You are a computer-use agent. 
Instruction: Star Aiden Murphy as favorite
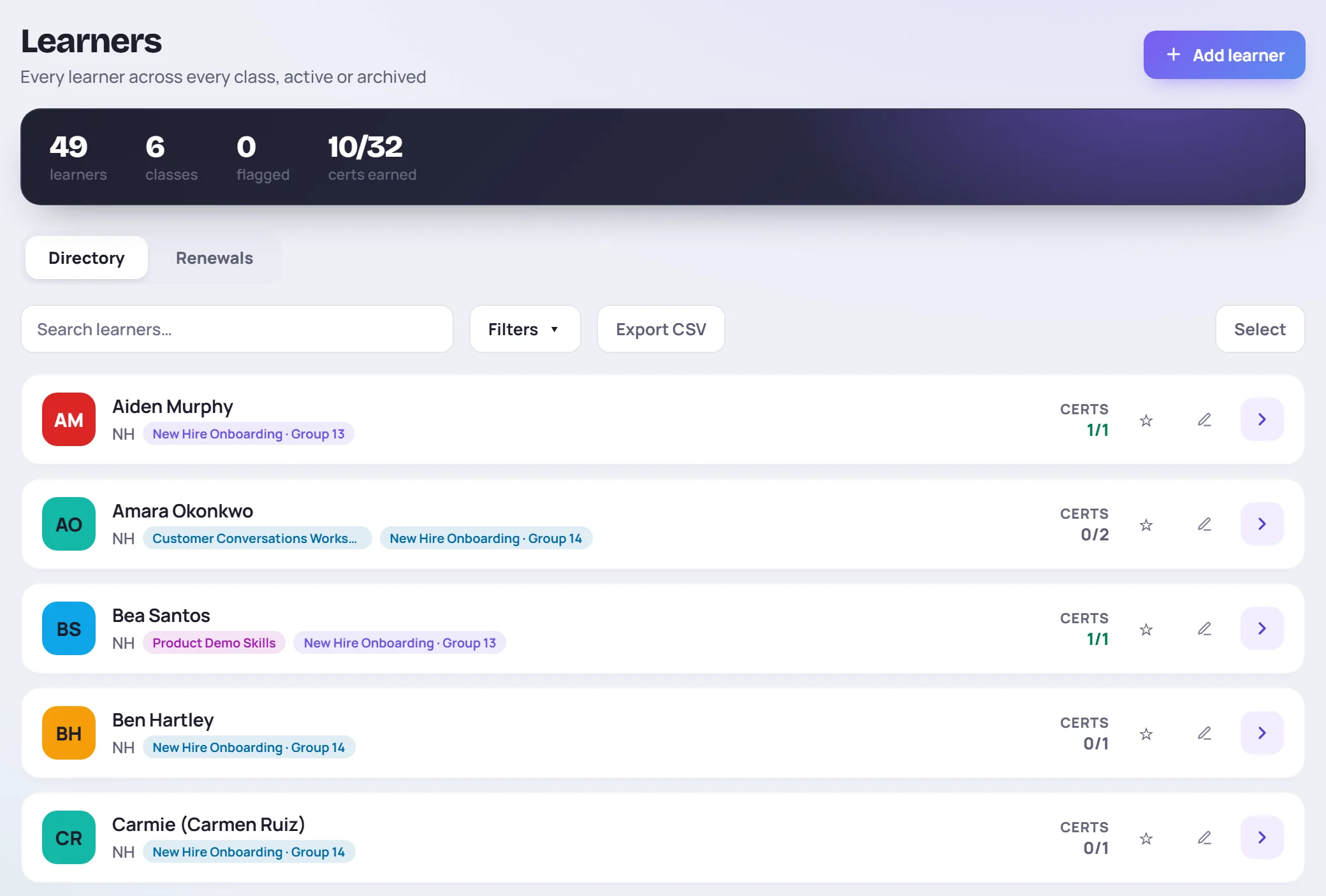1146,420
